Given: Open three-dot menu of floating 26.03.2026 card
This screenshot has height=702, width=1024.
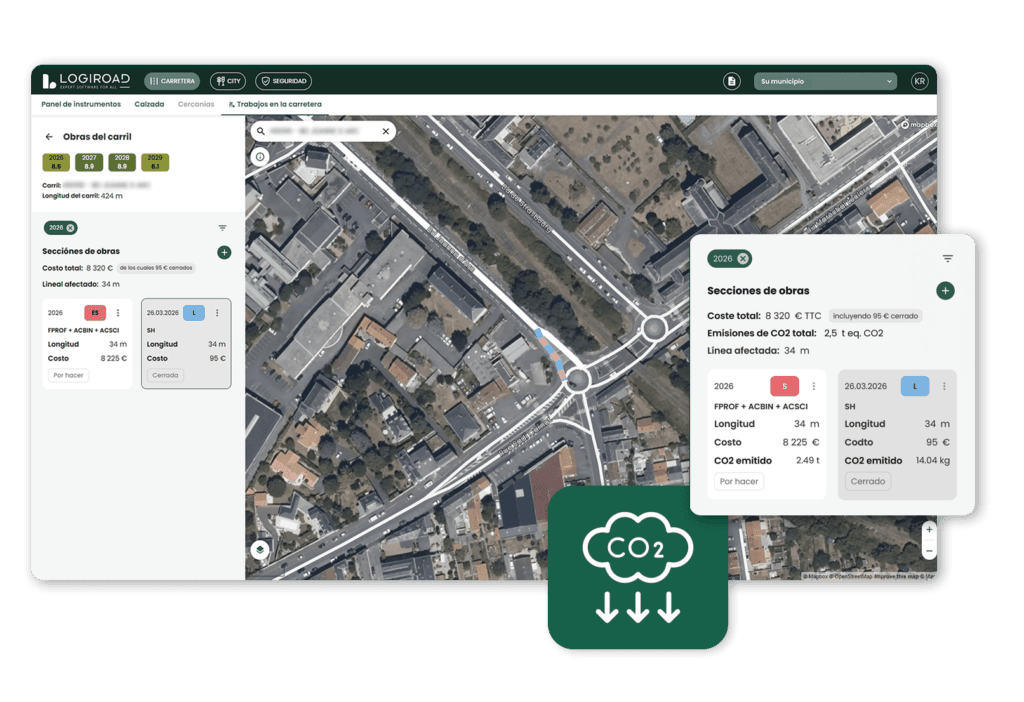Looking at the screenshot, I should tap(944, 386).
